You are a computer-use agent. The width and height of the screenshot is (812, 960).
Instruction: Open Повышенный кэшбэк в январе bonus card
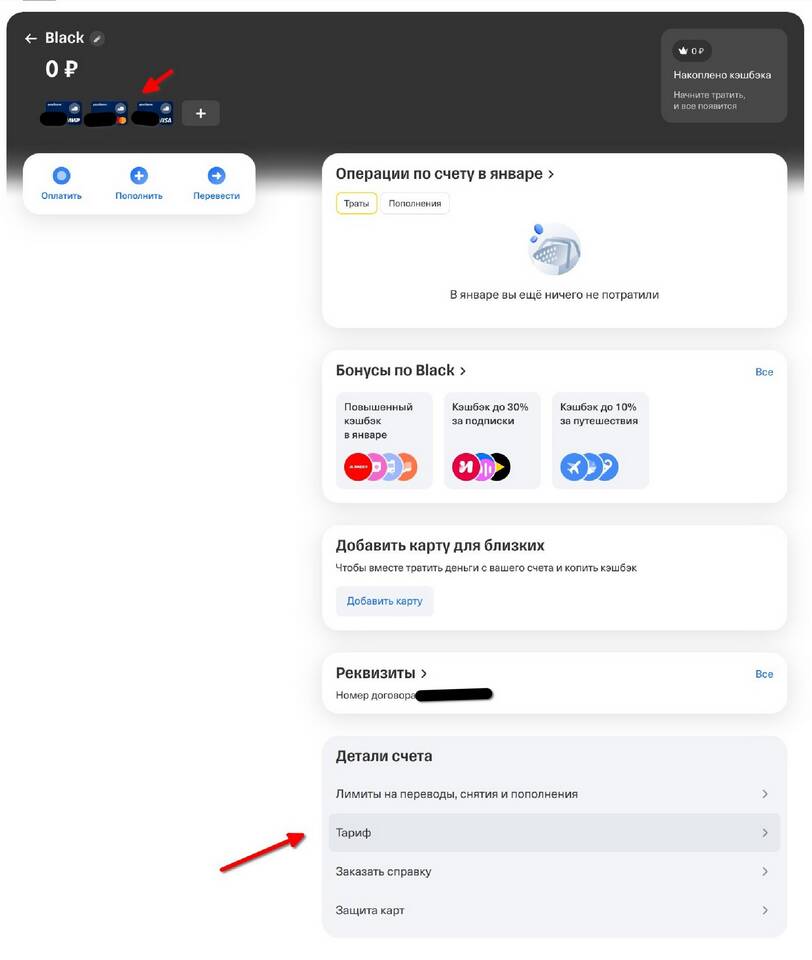coord(384,440)
